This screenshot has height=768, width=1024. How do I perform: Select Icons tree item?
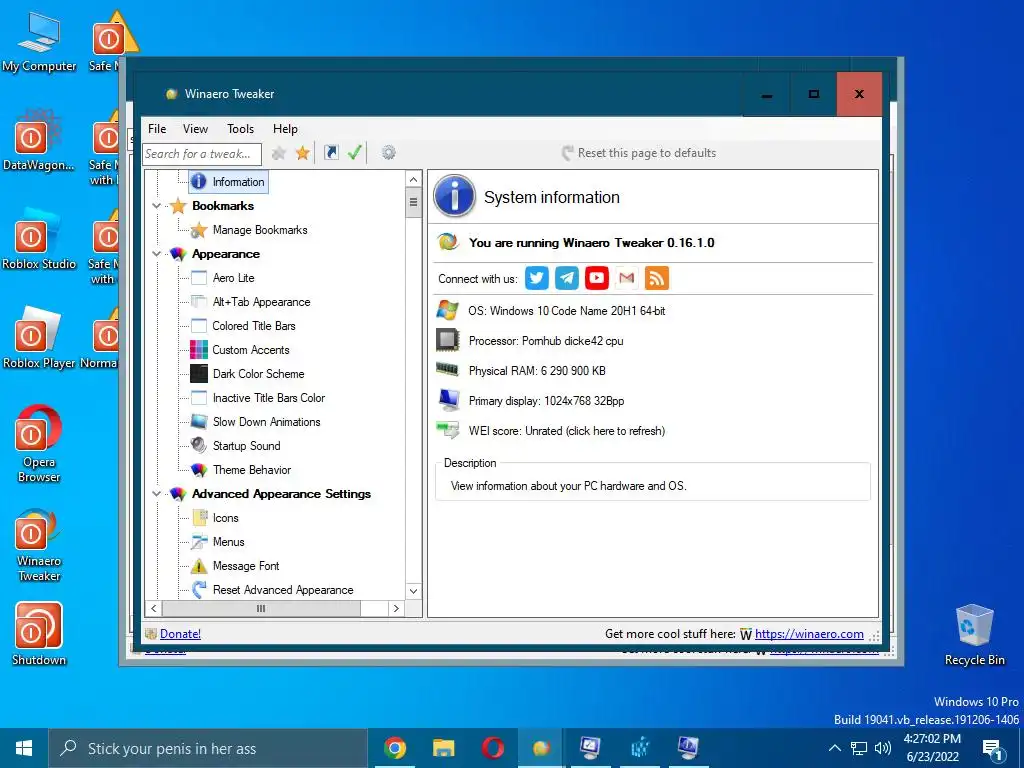tap(225, 518)
